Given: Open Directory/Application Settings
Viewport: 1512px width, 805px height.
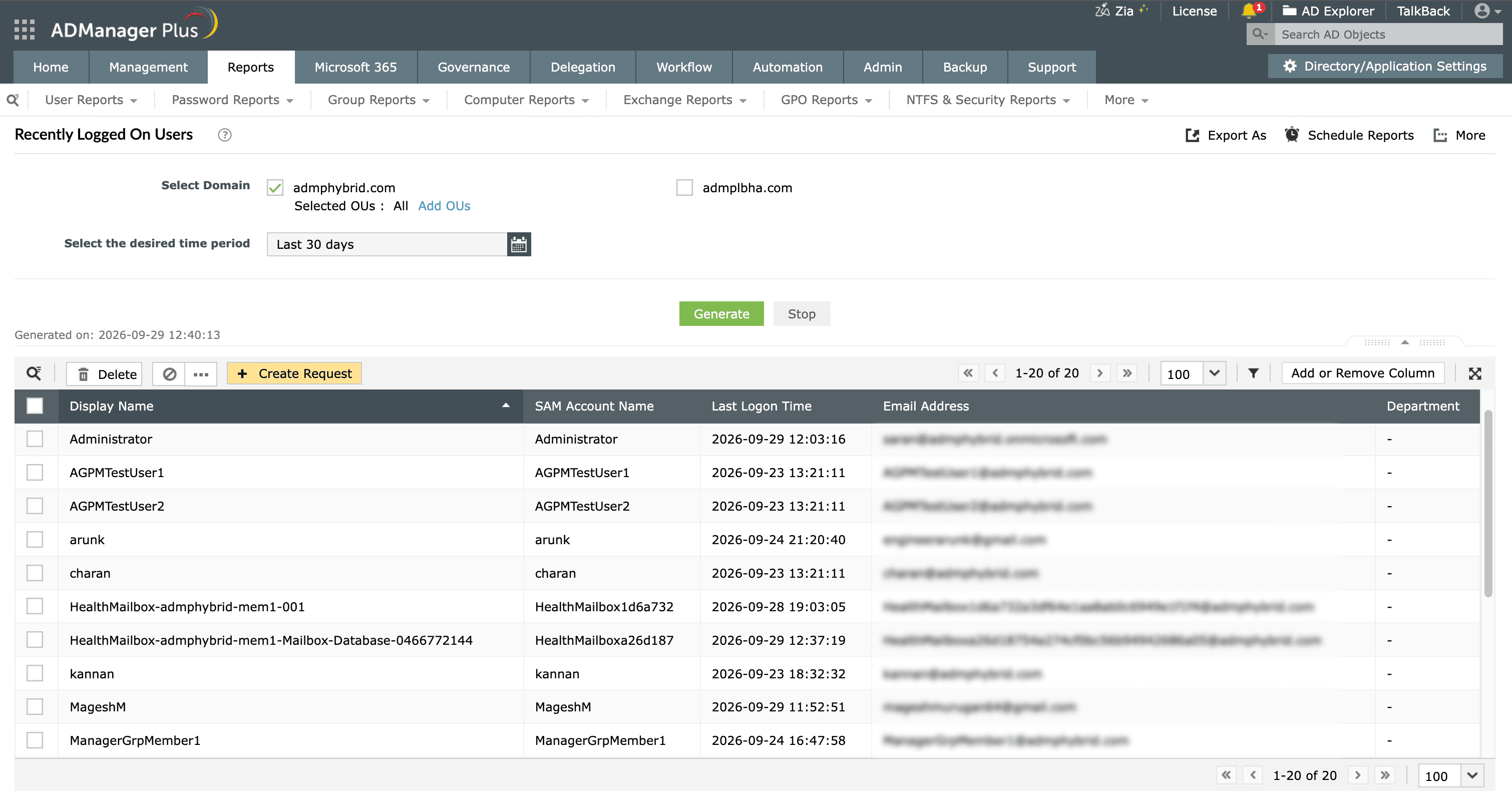Looking at the screenshot, I should (1385, 66).
